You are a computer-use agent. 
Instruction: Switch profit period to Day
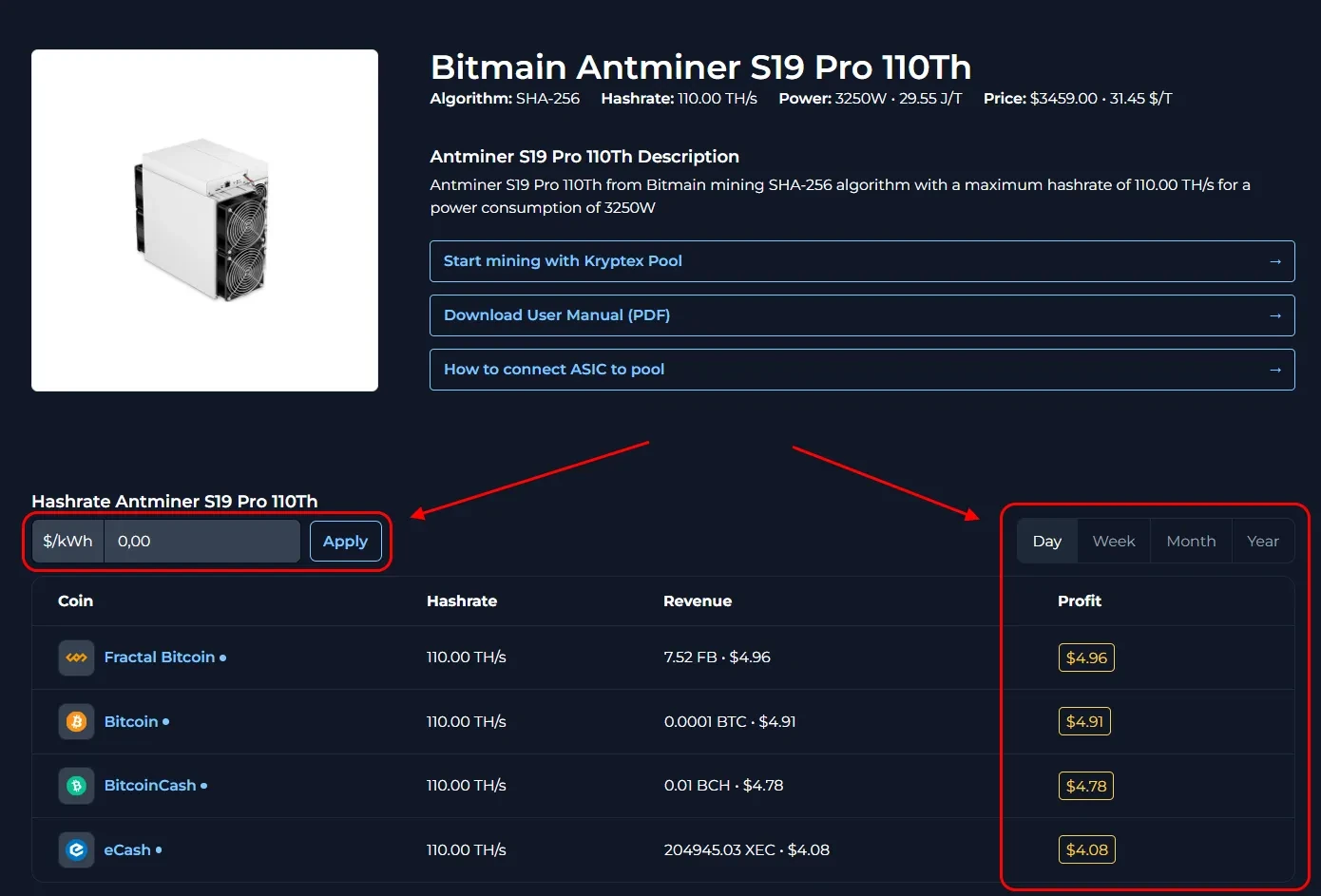[x=1046, y=541]
